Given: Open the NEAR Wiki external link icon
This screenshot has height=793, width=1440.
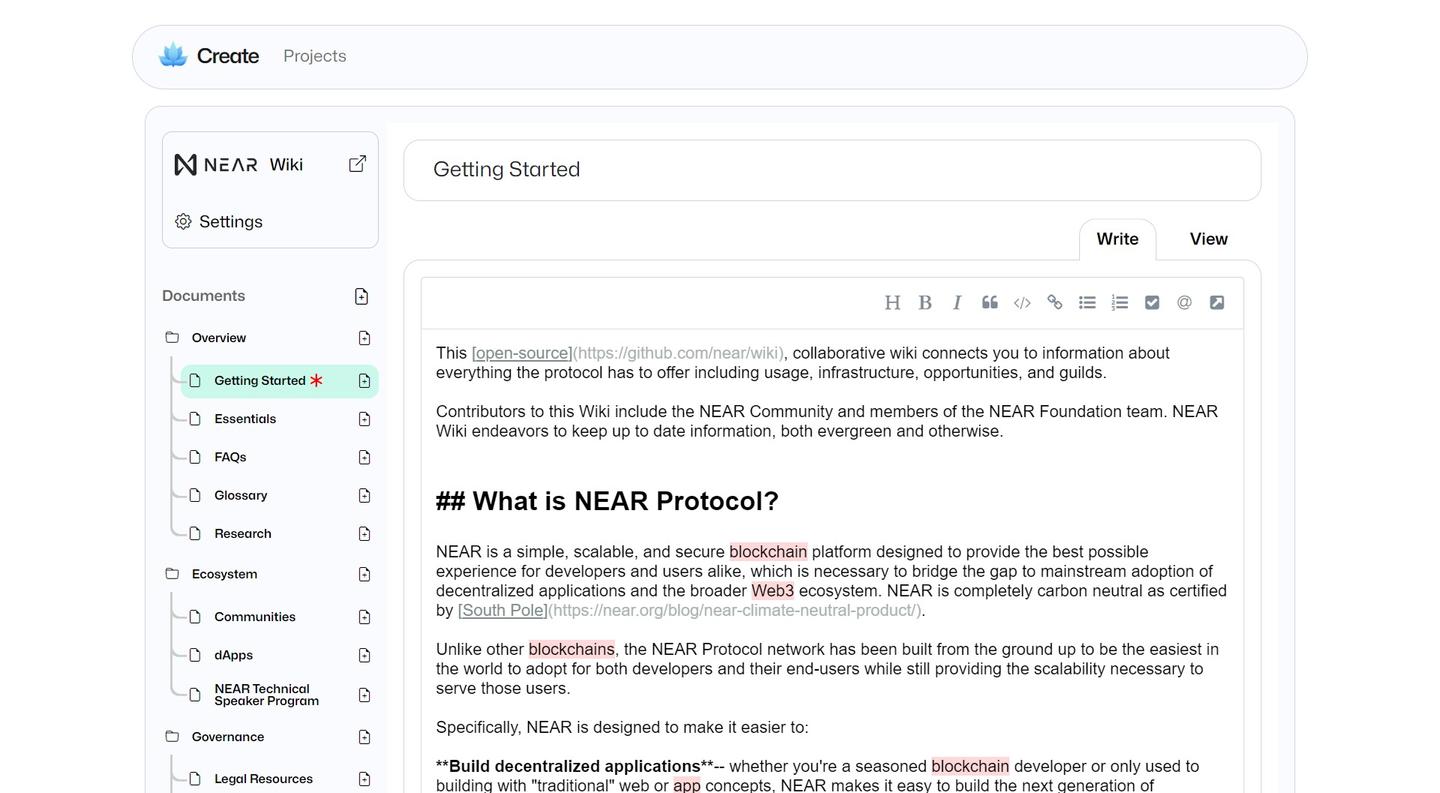Looking at the screenshot, I should pyautogui.click(x=357, y=164).
